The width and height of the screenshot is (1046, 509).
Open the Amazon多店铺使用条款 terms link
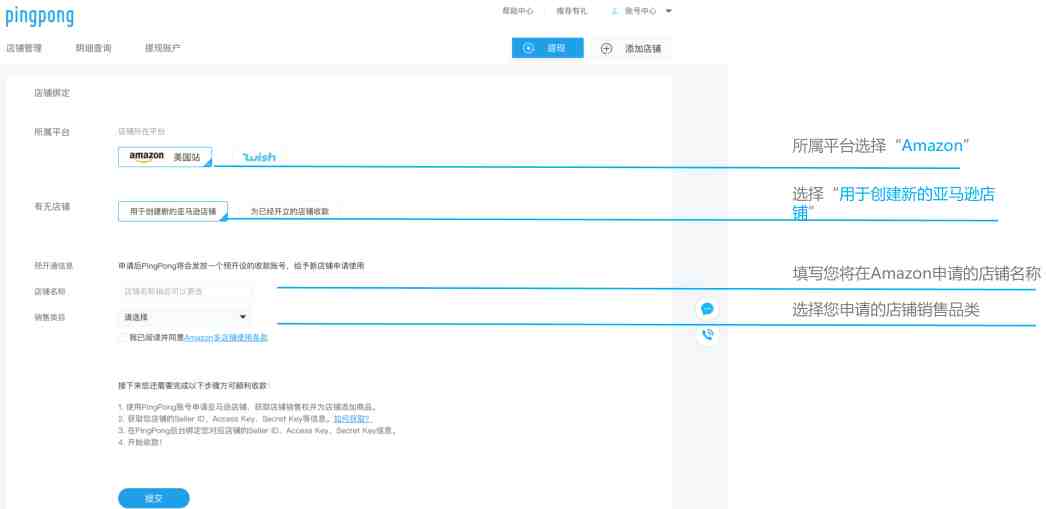(x=226, y=338)
